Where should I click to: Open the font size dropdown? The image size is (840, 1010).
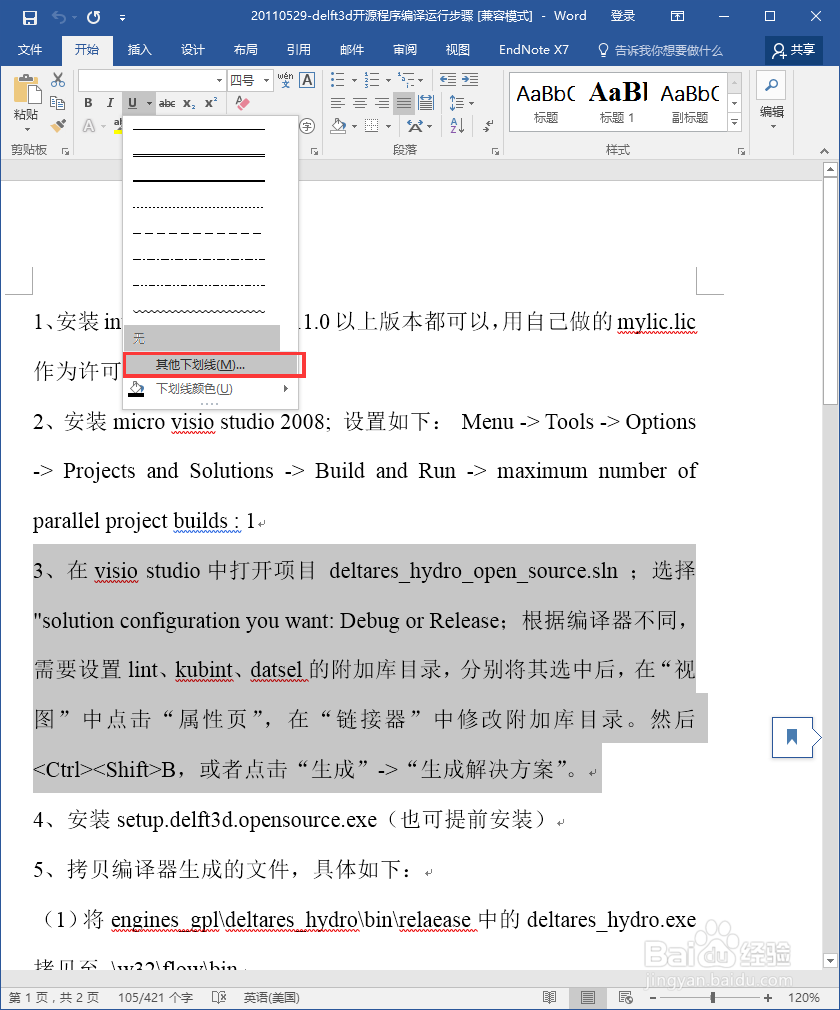[265, 79]
